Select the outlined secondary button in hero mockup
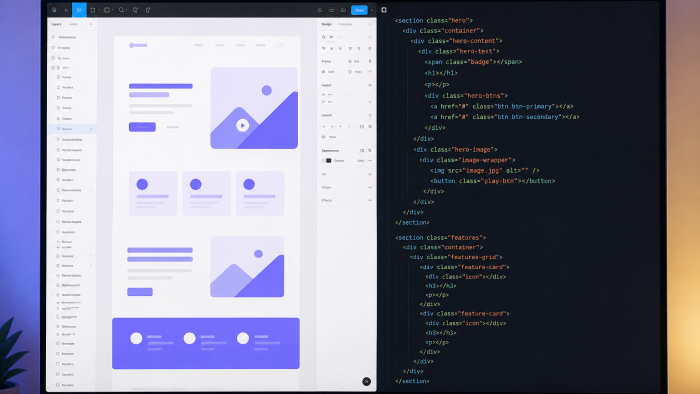Viewport: 700px width, 394px height. tap(173, 127)
